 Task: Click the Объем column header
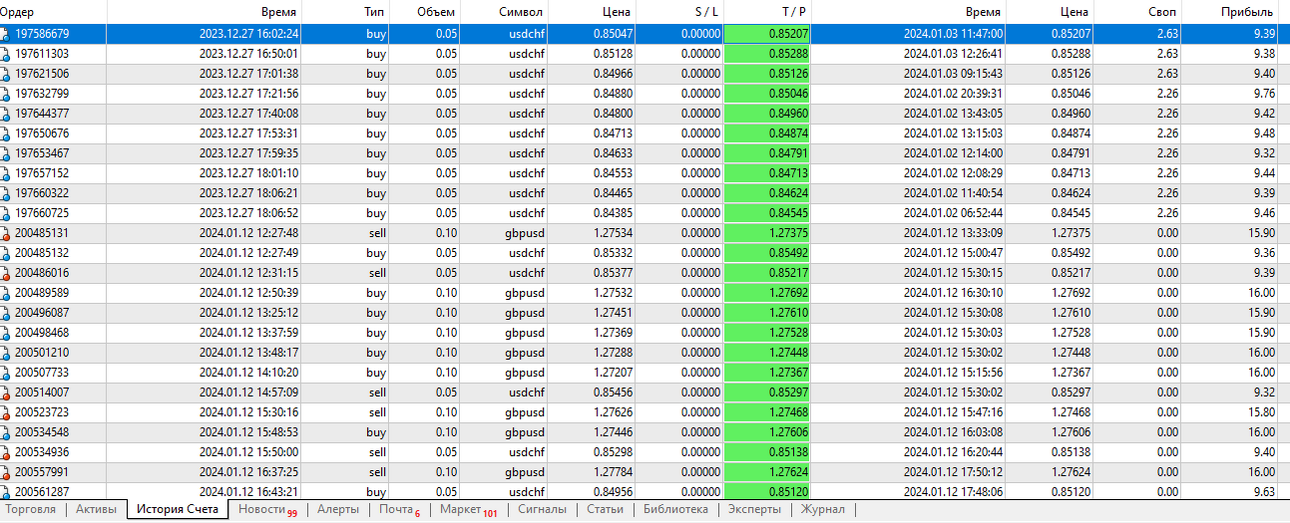(436, 12)
